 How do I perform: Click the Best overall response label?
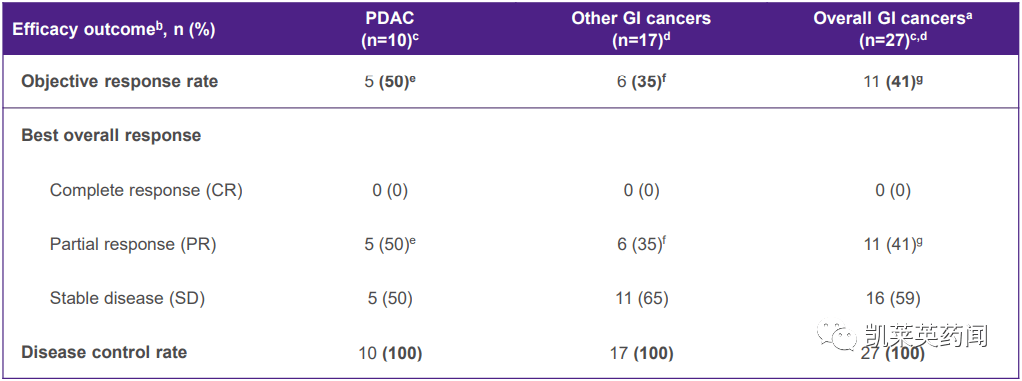(x=111, y=135)
